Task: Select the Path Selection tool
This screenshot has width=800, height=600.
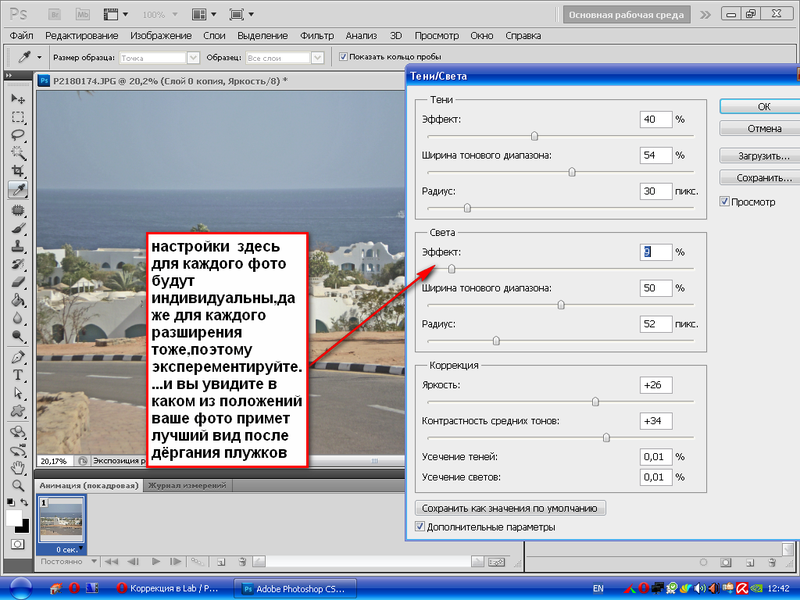Action: (18, 393)
